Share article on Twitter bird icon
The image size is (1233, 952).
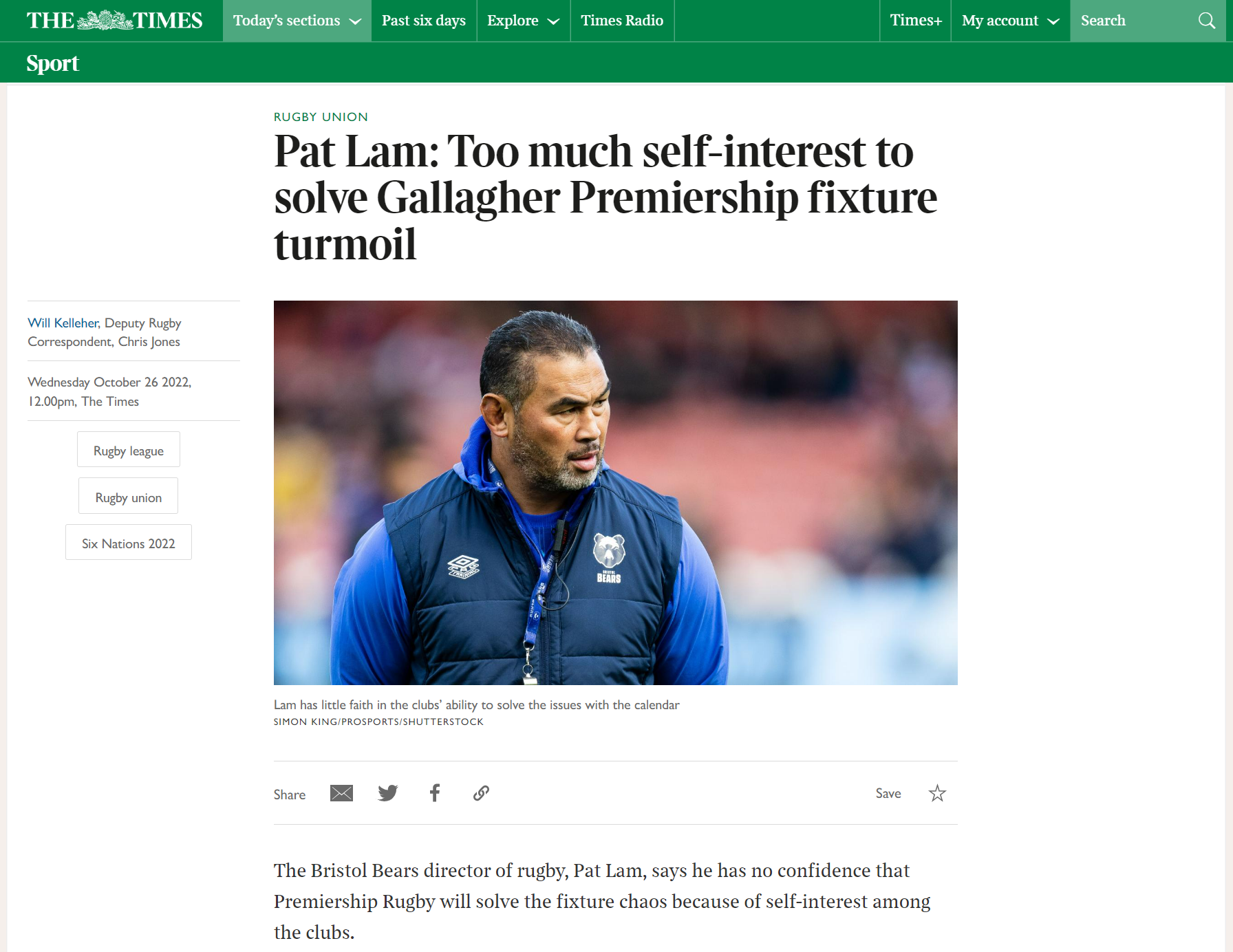pos(388,793)
